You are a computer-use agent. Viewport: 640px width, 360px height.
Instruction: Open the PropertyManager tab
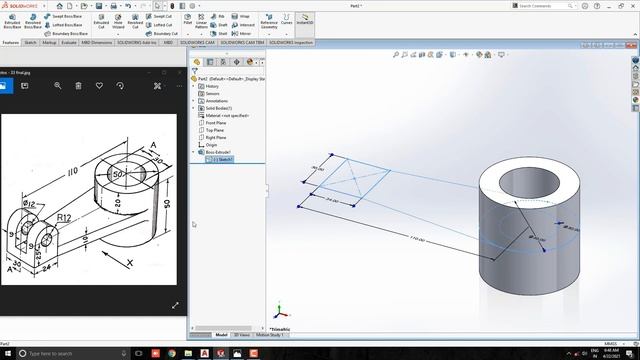click(210, 62)
